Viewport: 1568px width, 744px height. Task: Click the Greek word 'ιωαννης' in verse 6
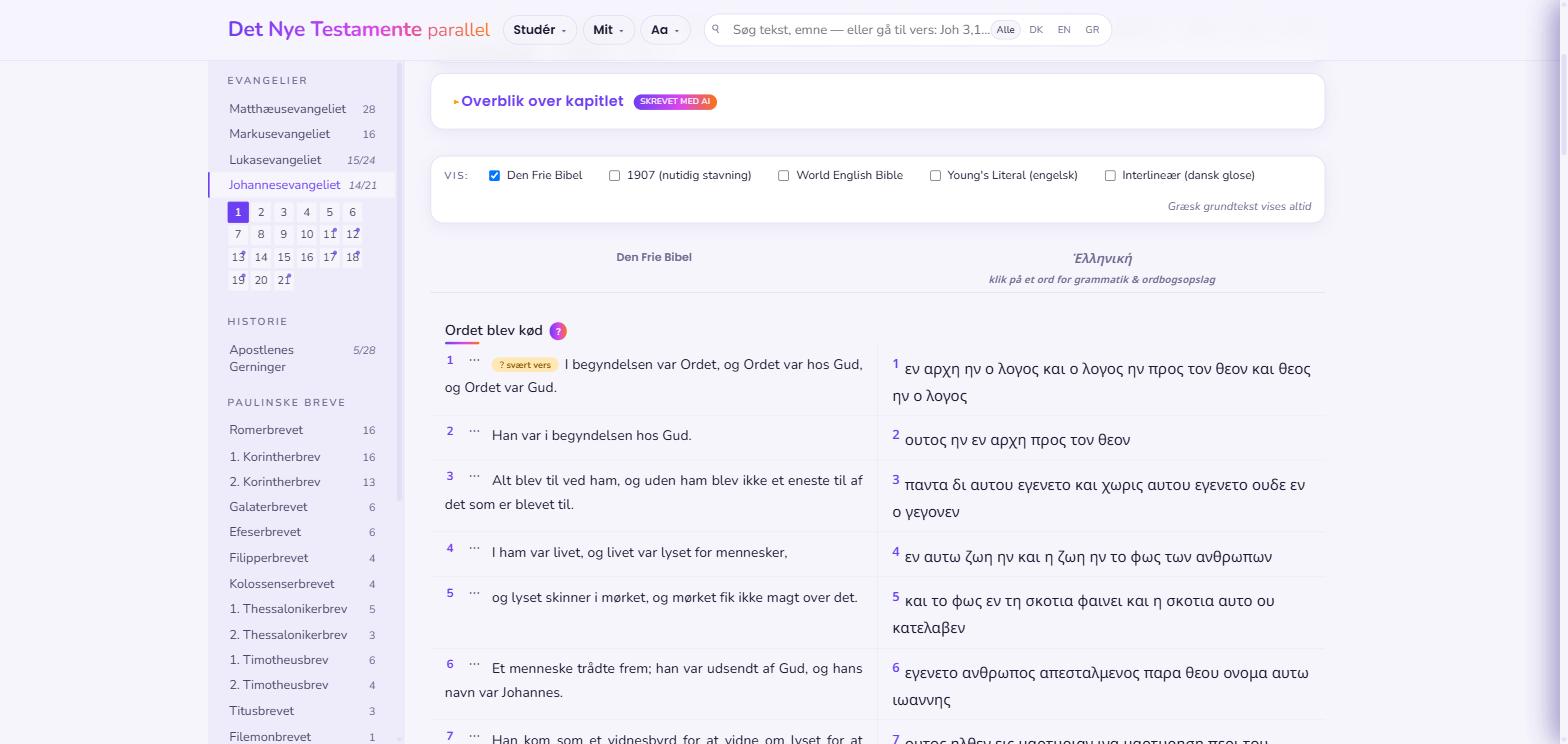pos(922,700)
